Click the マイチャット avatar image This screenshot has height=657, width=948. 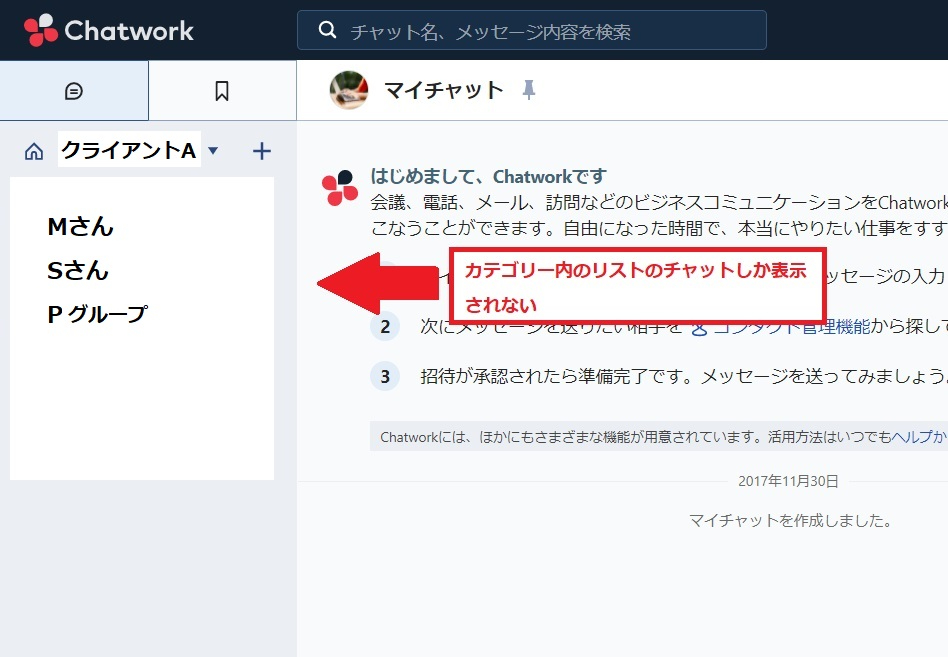tap(349, 90)
